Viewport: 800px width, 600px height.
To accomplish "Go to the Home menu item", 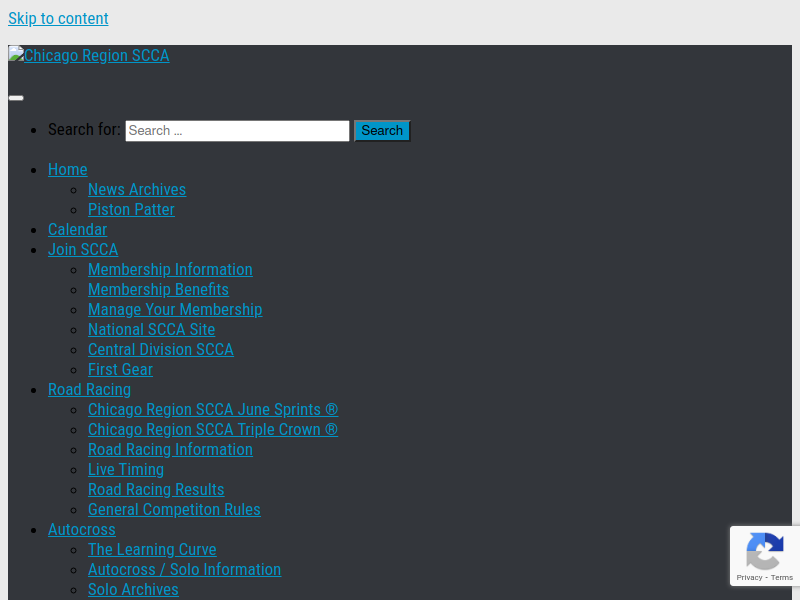I will (x=68, y=169).
